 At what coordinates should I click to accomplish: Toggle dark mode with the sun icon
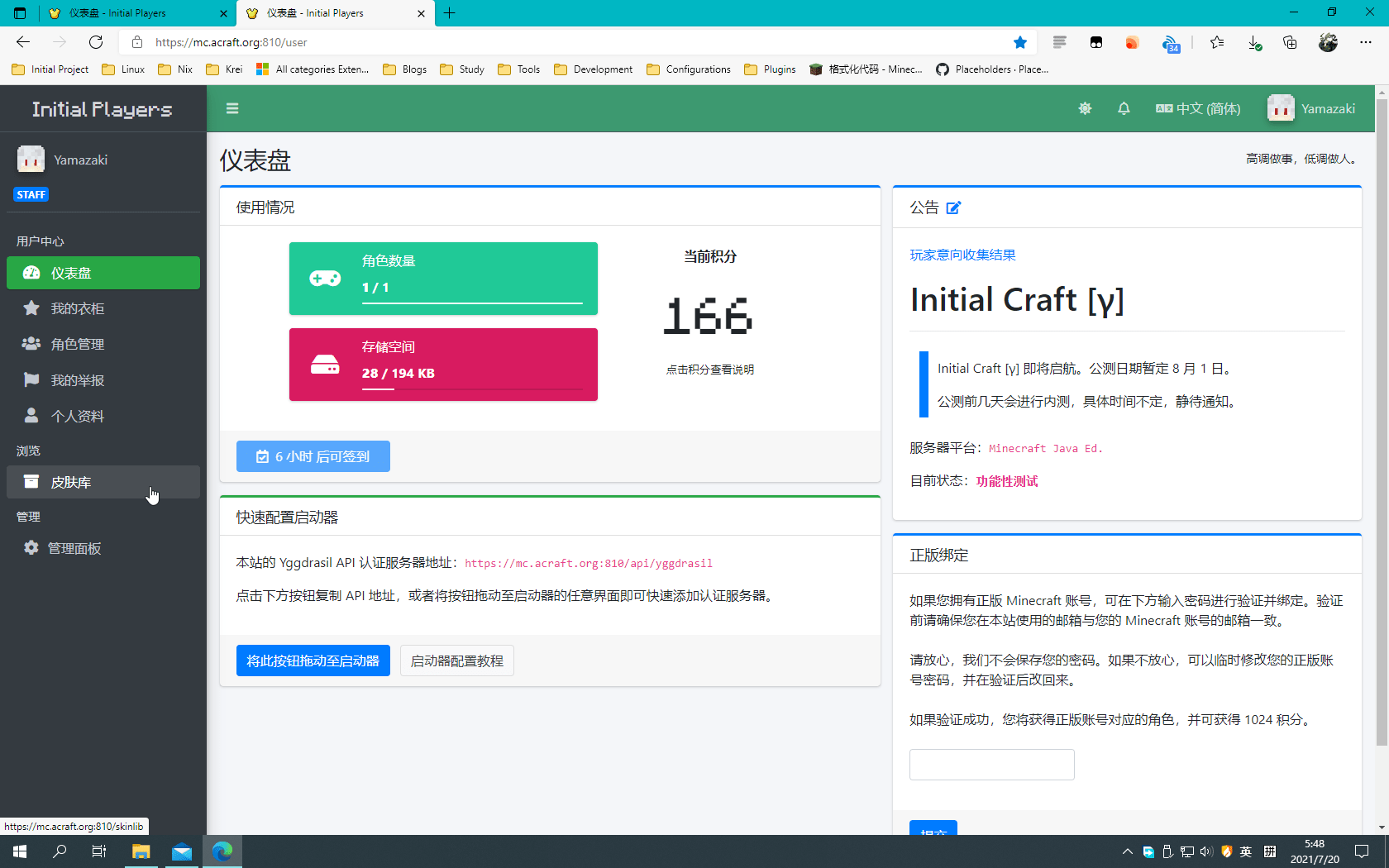1085,108
